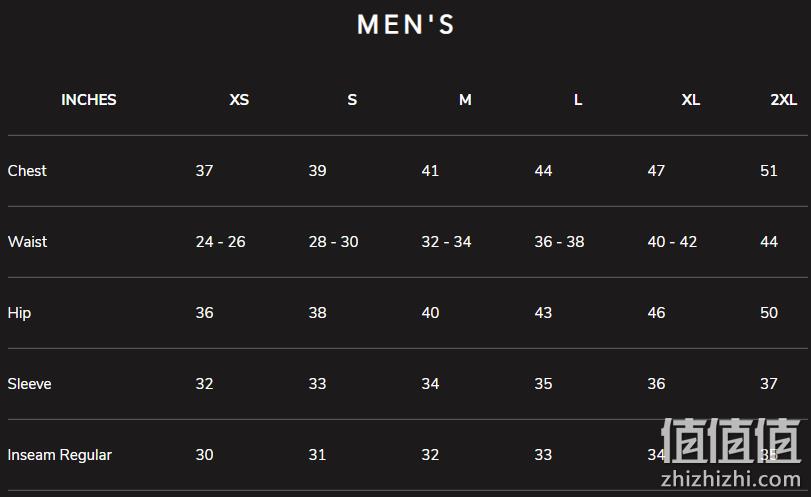Select the Chest row label
Screen dimensions: 811x497
(27, 171)
